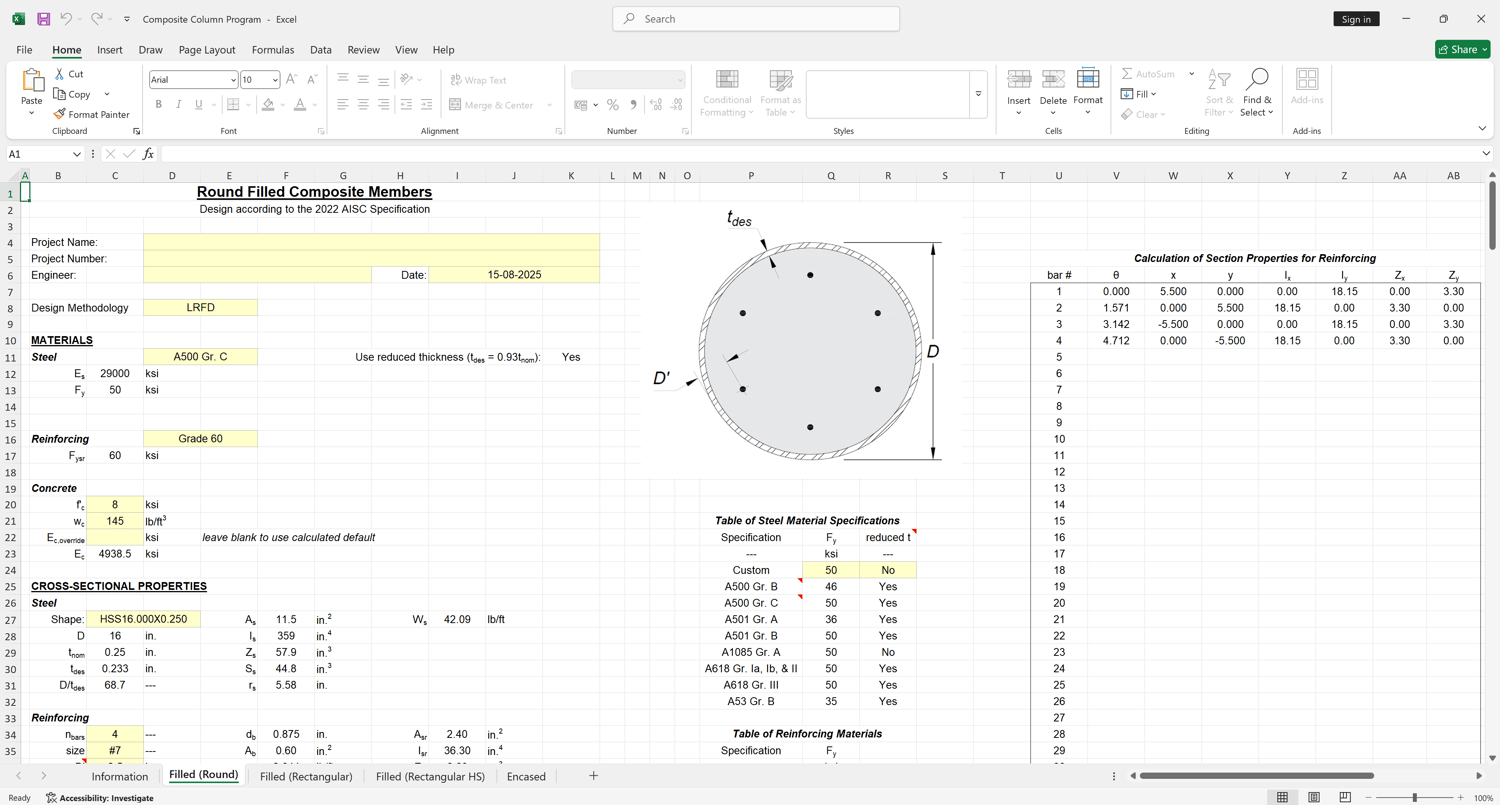This screenshot has height=805, width=1500.
Task: Apply the font color A
Action: [300, 105]
